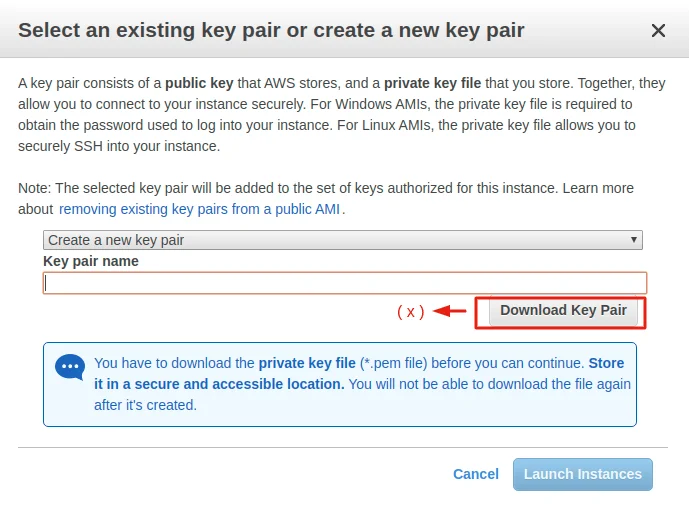Click the 'Key pair name' label

[x=91, y=261]
